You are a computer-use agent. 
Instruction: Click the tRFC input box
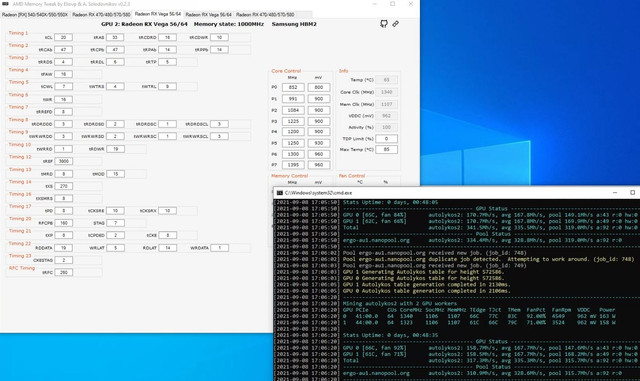tap(63, 272)
